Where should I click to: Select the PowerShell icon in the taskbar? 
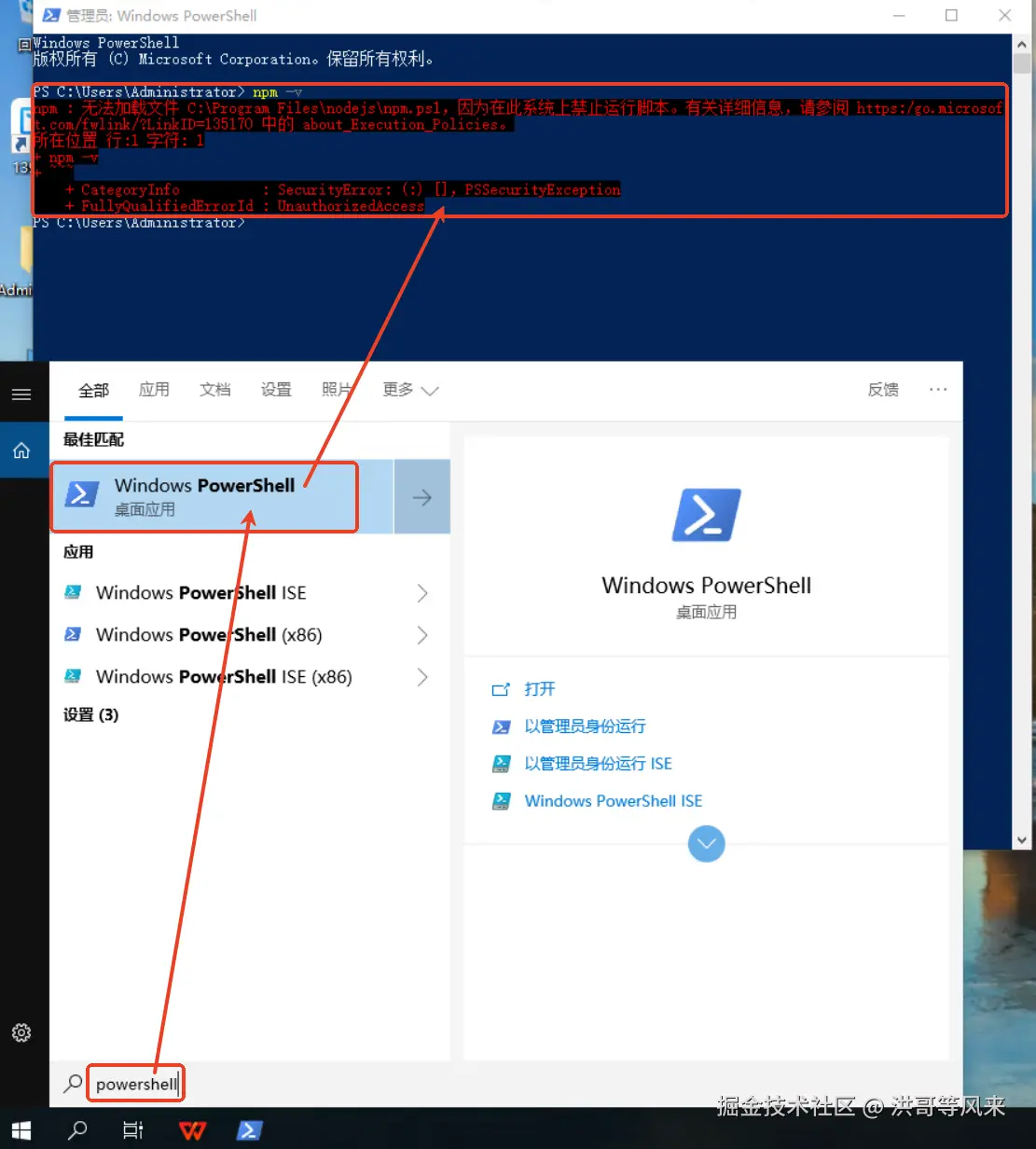pos(249,1130)
